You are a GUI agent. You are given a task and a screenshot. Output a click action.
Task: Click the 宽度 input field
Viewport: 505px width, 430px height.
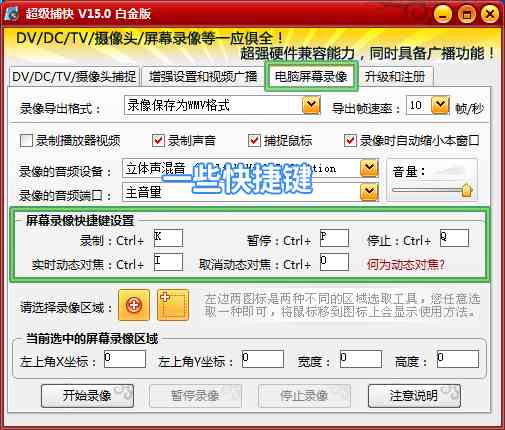(x=361, y=359)
